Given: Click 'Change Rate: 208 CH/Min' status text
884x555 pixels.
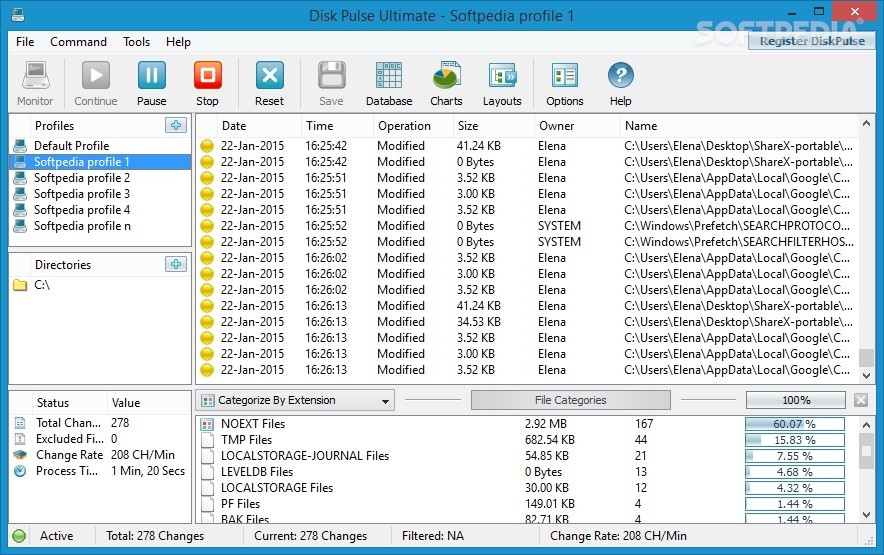Looking at the screenshot, I should [618, 536].
